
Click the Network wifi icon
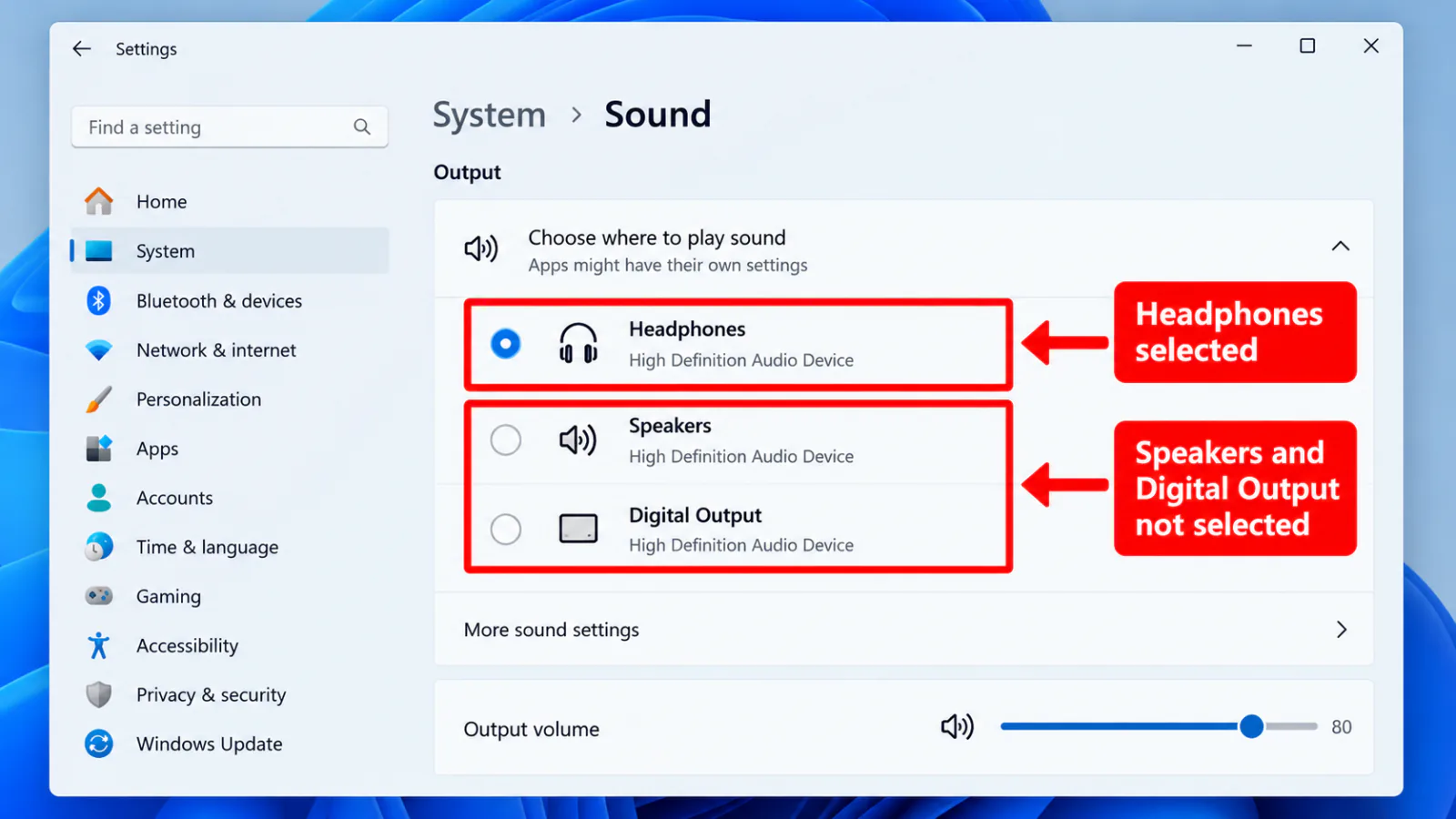[x=99, y=350]
